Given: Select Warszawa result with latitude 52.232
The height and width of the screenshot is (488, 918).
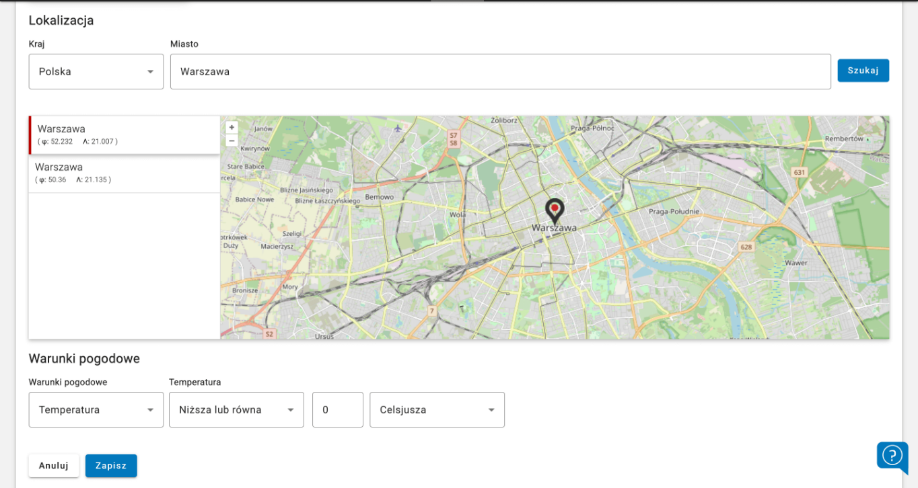Looking at the screenshot, I should [x=125, y=135].
